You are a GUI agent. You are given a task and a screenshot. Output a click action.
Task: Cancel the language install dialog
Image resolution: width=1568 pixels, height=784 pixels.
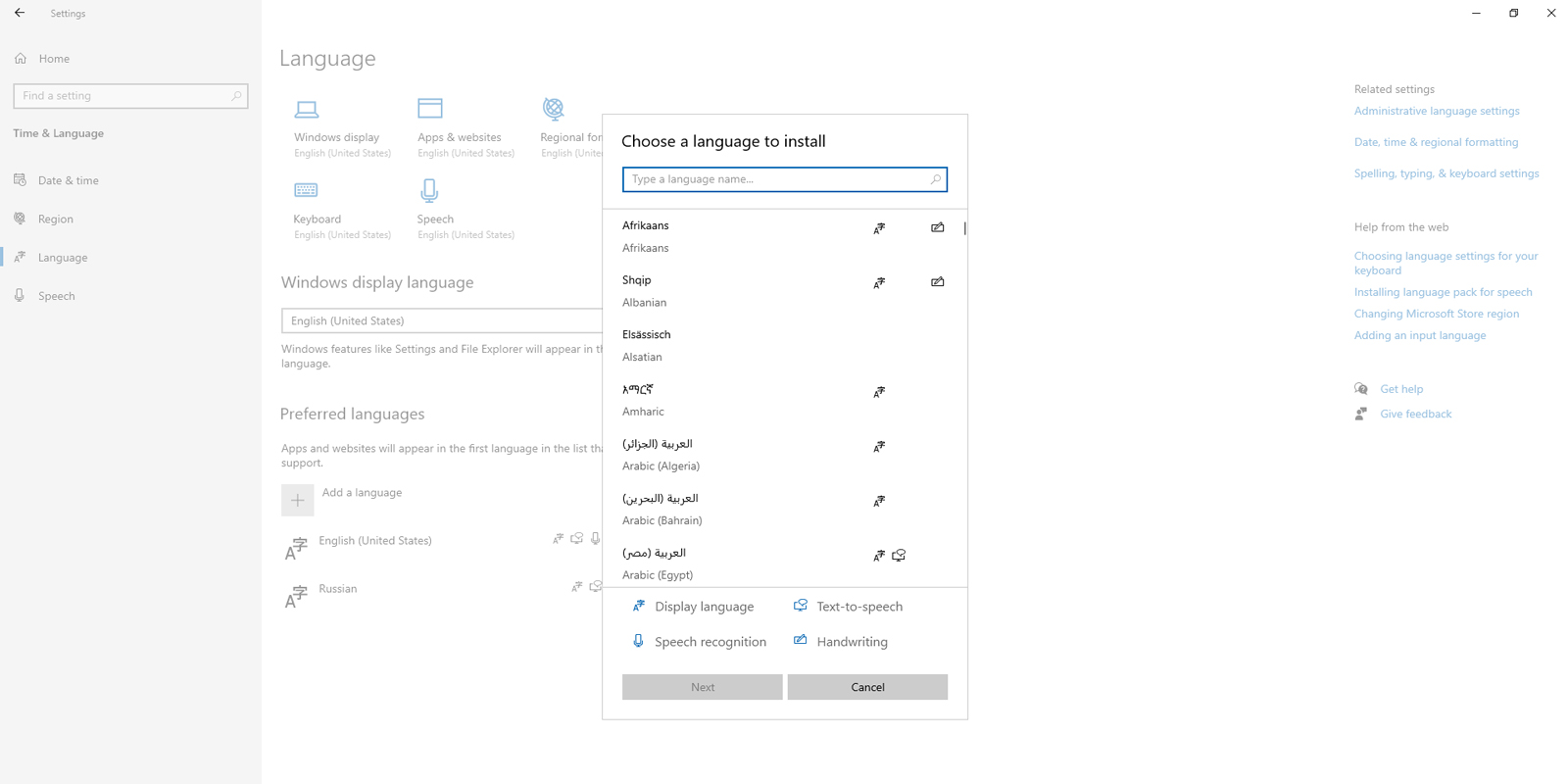867,687
